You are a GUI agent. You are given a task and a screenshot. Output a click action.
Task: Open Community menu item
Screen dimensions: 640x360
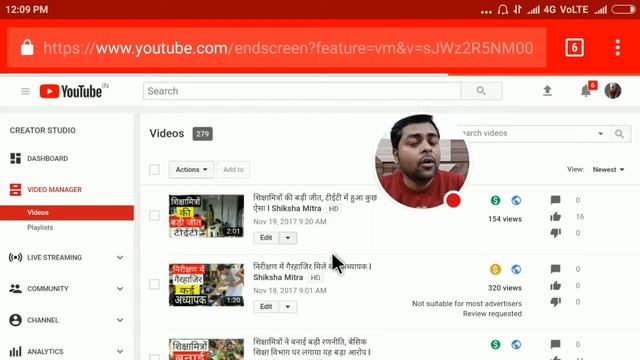point(48,289)
